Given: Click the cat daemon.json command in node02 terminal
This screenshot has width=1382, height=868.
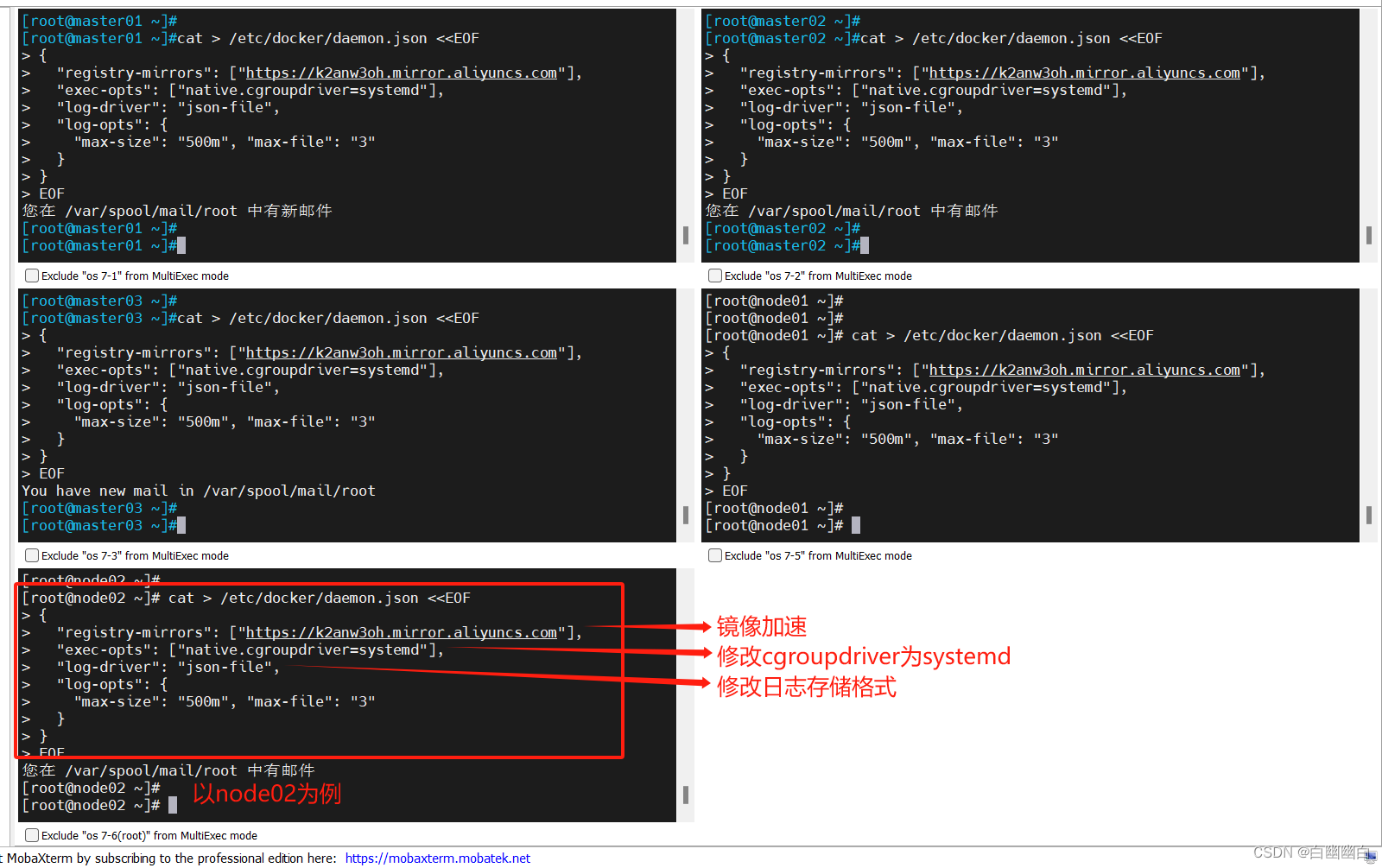Looking at the screenshot, I should click(320, 598).
